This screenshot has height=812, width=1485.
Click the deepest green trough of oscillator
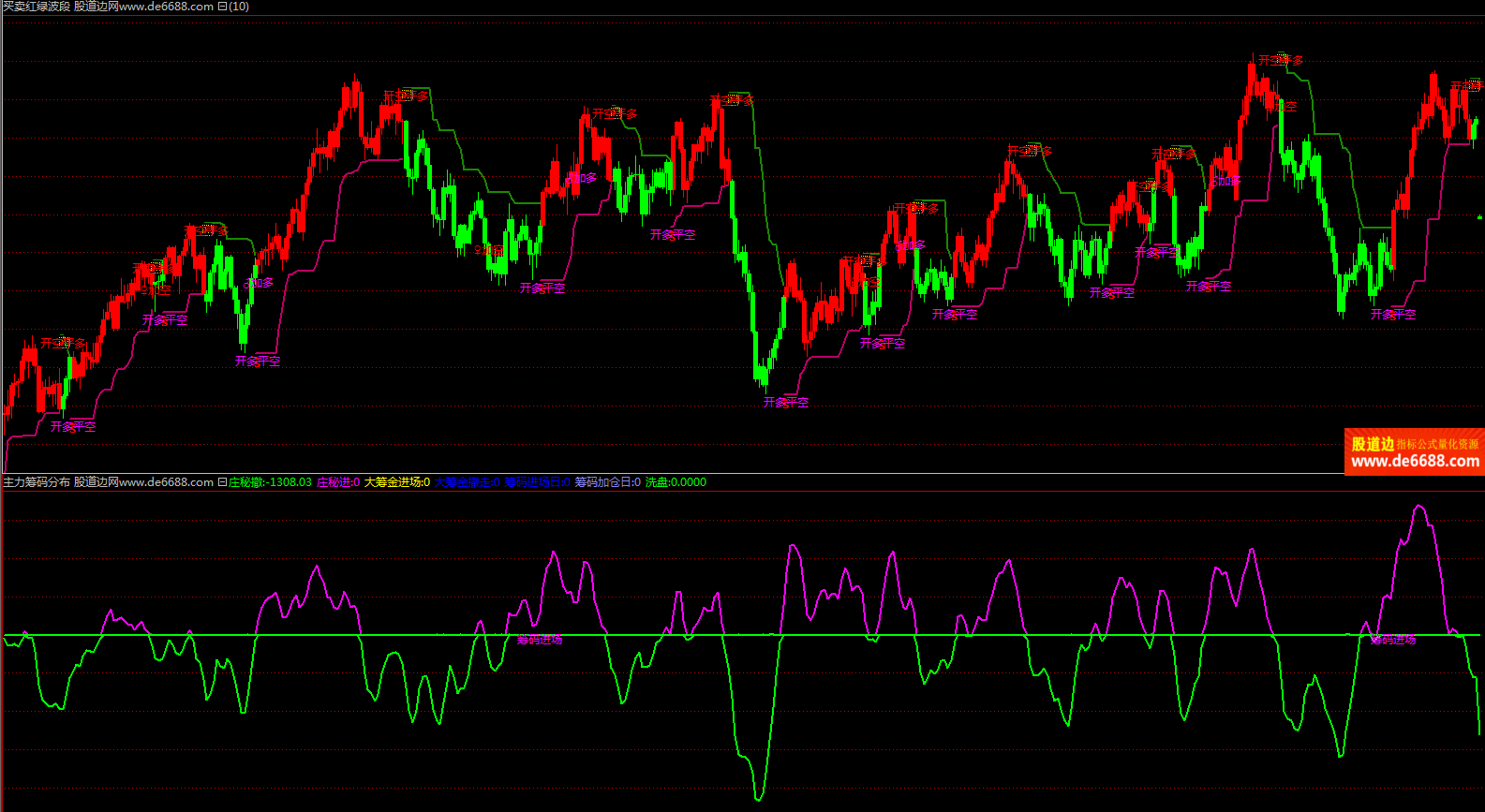(x=758, y=799)
